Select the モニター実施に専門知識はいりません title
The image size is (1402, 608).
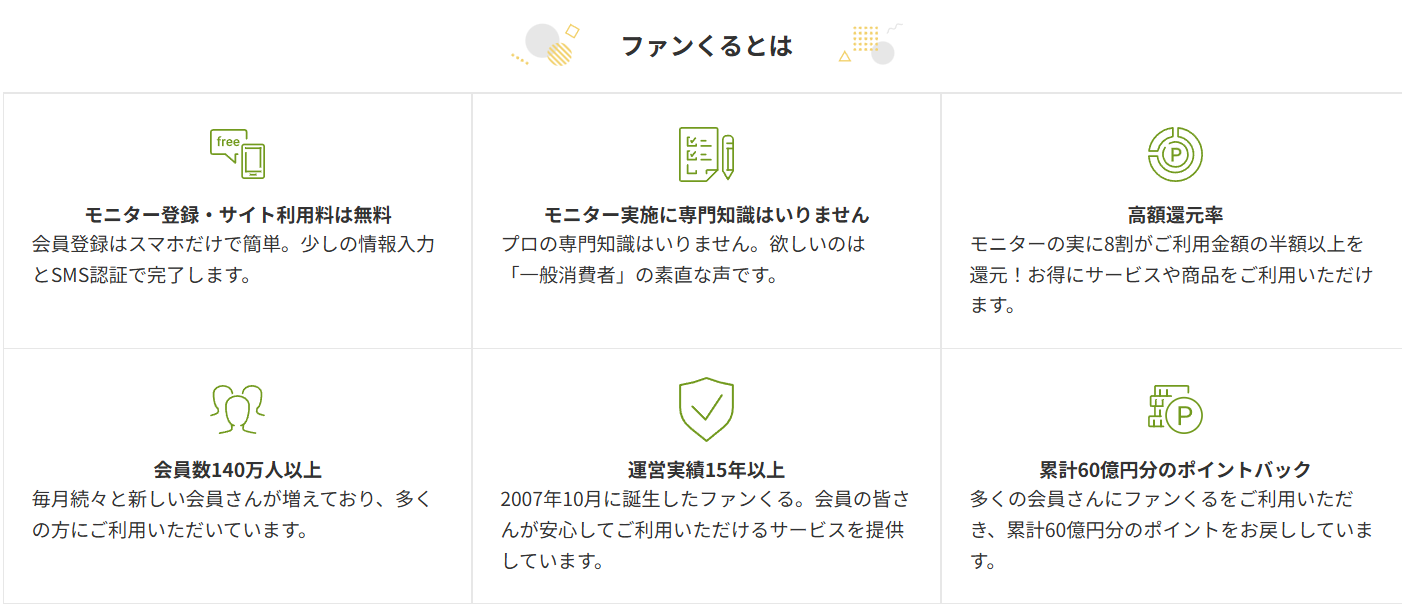[x=706, y=215]
